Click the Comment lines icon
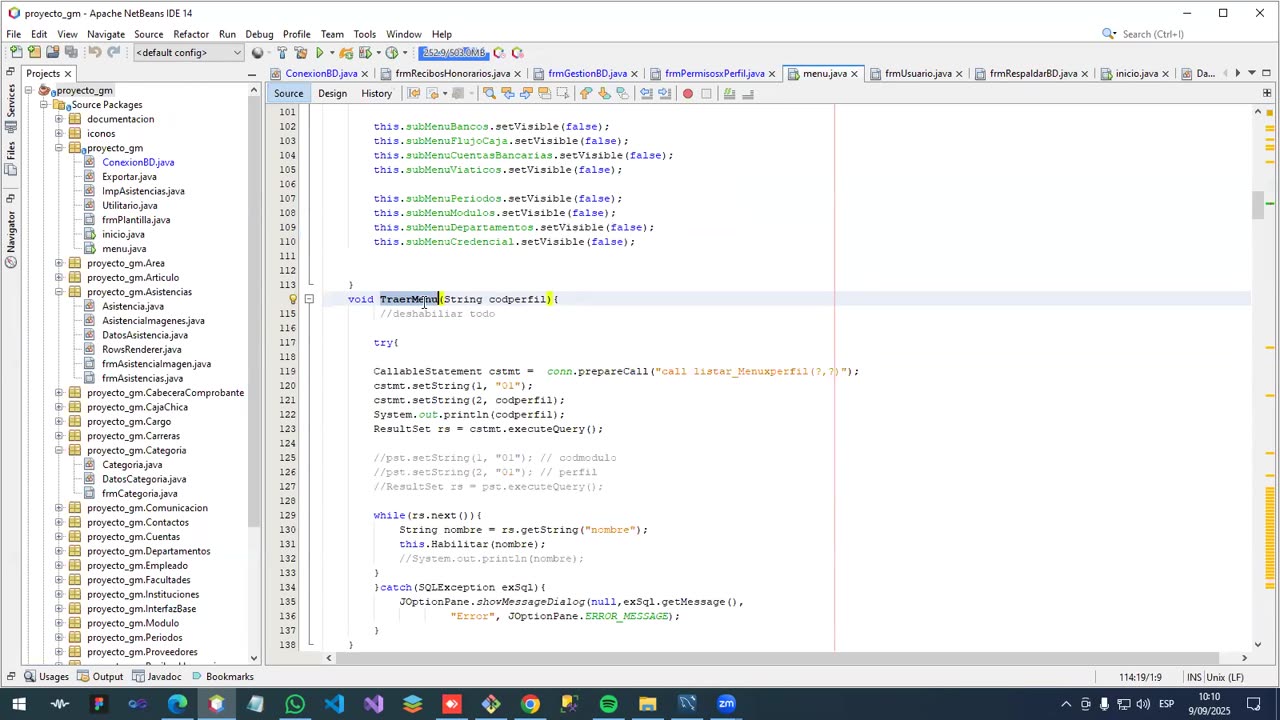Viewport: 1280px width, 720px height. tap(730, 93)
